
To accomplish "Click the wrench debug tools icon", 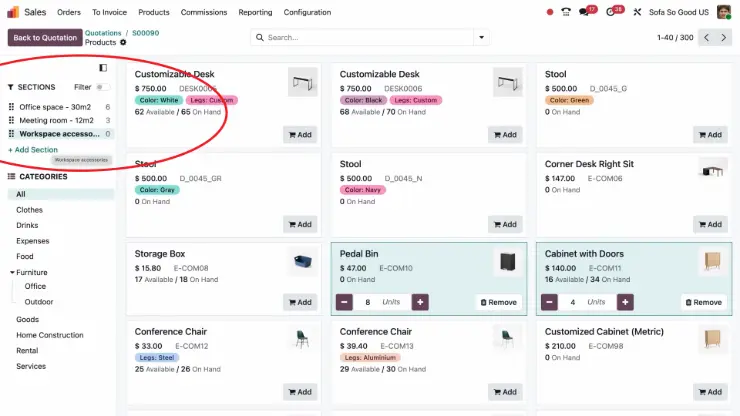I will [637, 12].
